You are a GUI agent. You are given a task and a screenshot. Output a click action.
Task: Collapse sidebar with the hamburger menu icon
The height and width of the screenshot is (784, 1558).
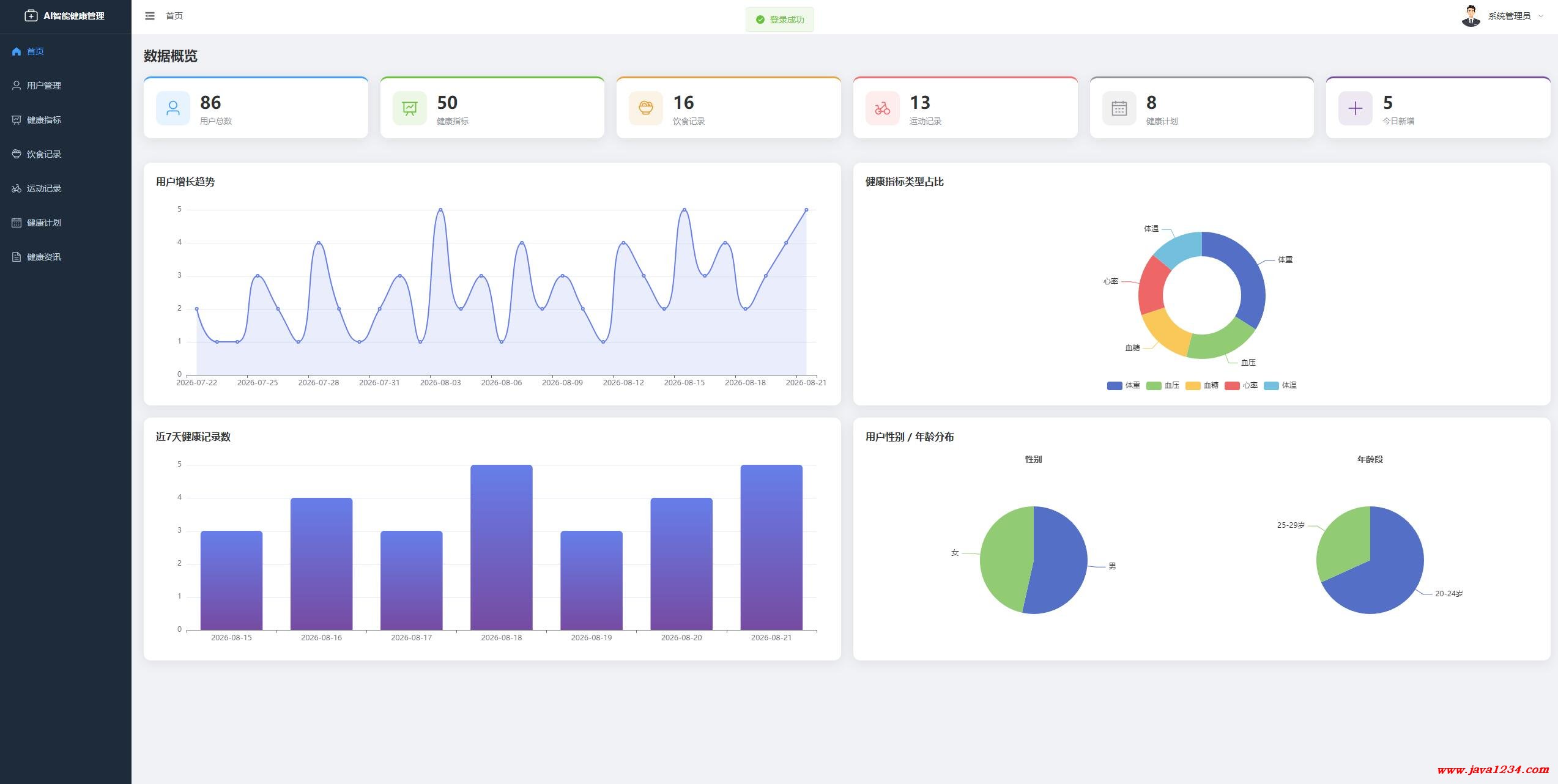coord(150,16)
